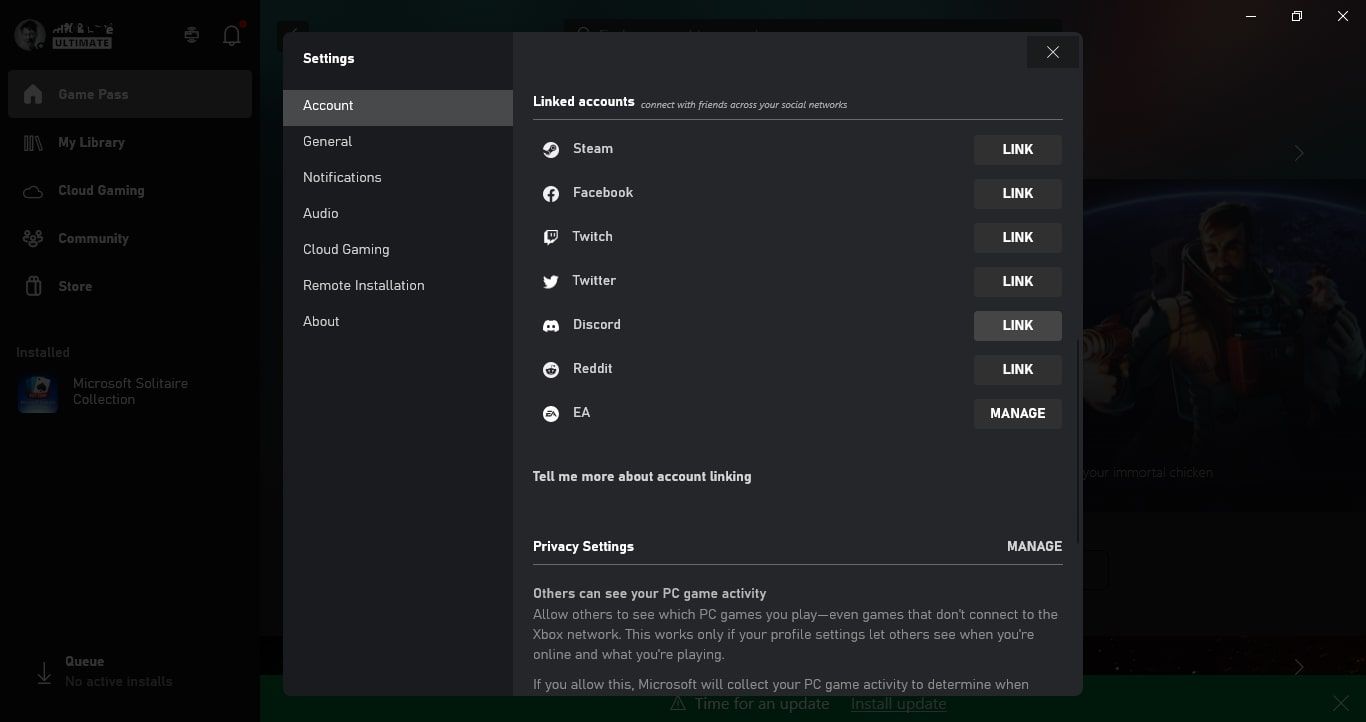This screenshot has height=722, width=1366.
Task: Click the Twitter bird icon
Action: click(x=551, y=282)
